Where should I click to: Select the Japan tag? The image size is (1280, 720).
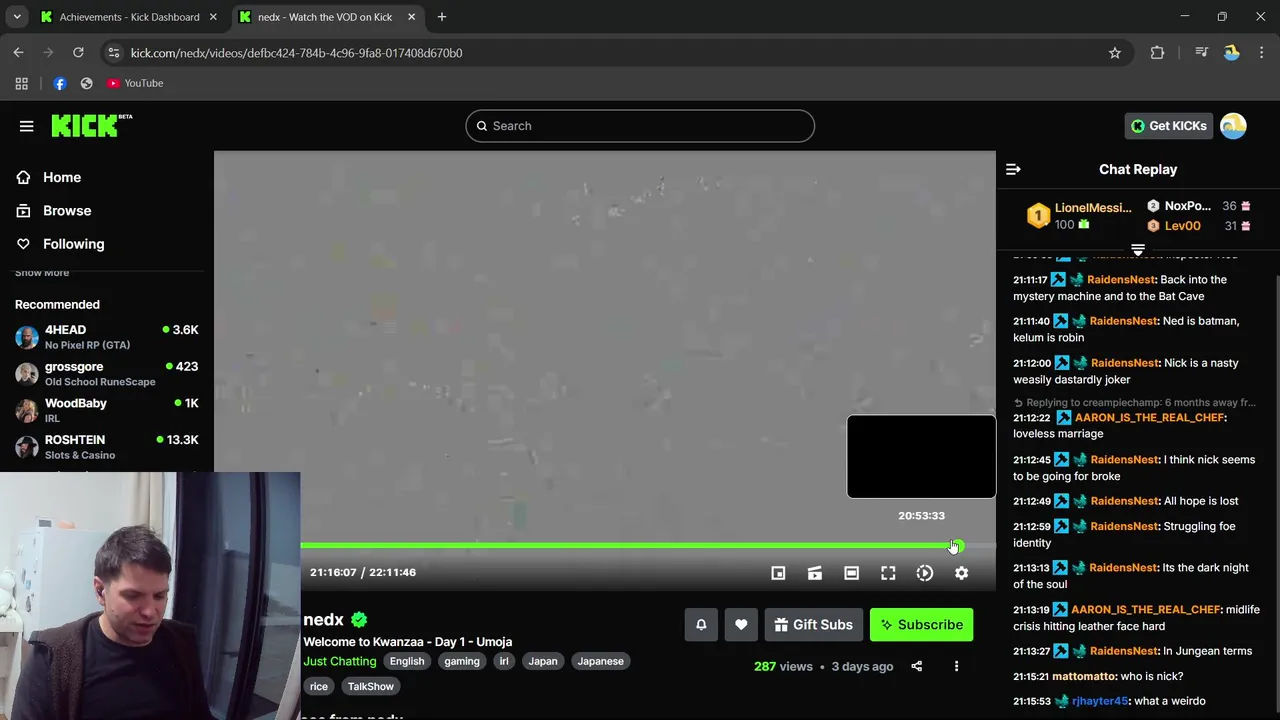pos(543,661)
